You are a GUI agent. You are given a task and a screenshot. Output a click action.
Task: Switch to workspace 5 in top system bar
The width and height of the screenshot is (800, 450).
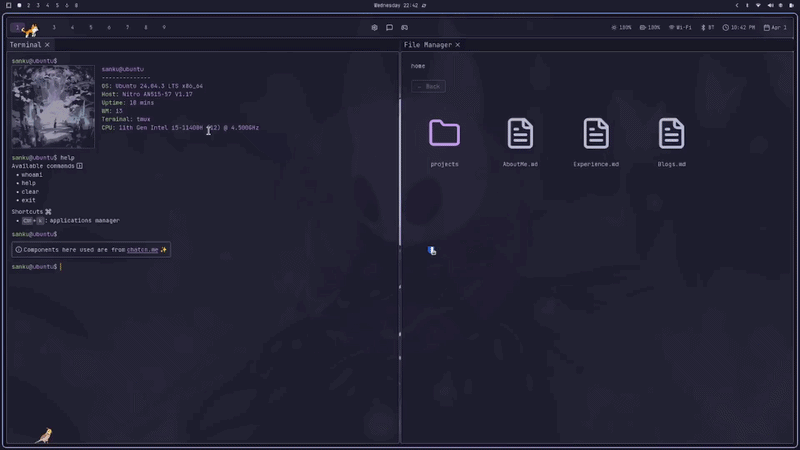57,5
